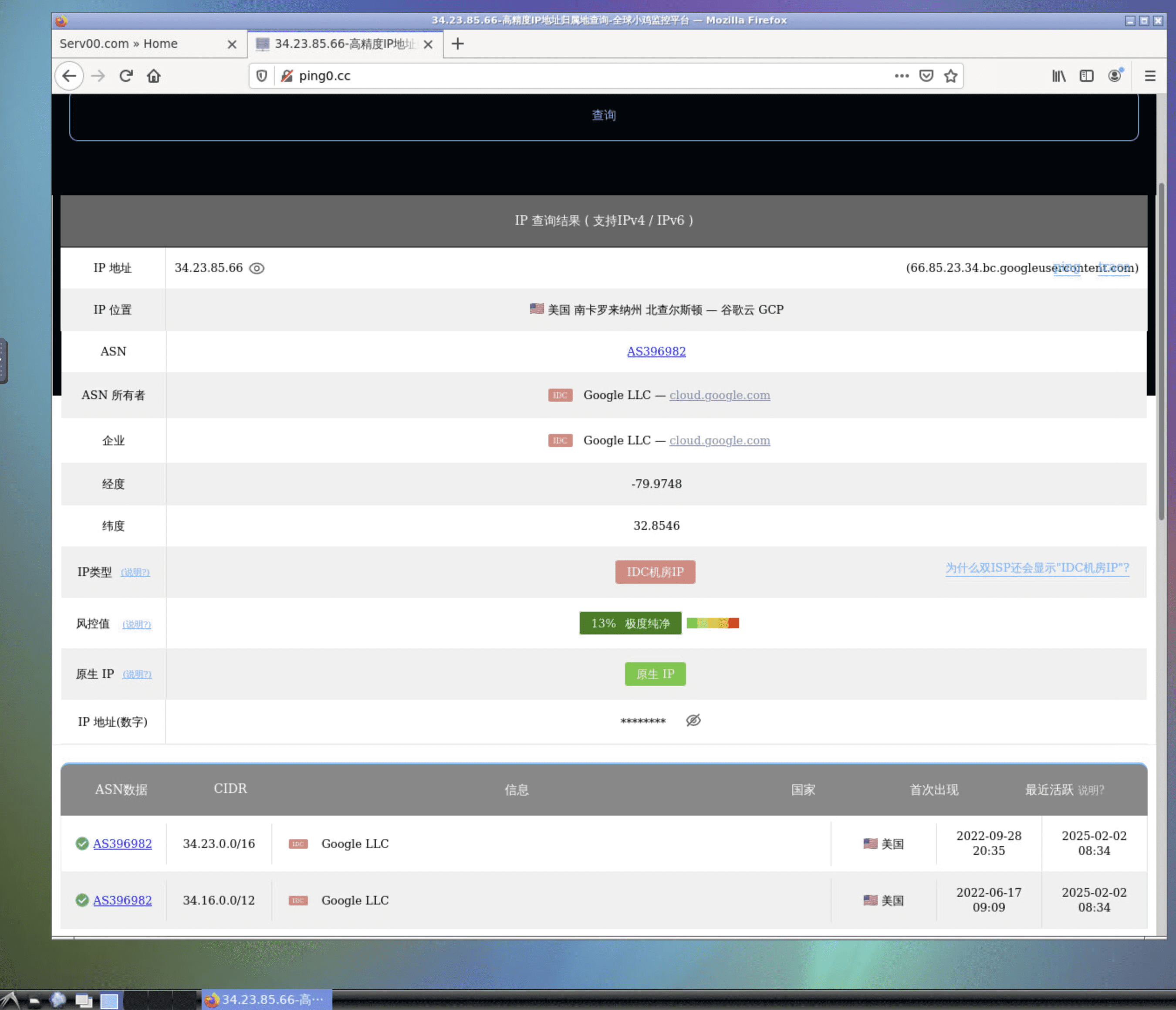
Task: Reveal the numeric IP with the crossed-eye icon
Action: point(693,720)
